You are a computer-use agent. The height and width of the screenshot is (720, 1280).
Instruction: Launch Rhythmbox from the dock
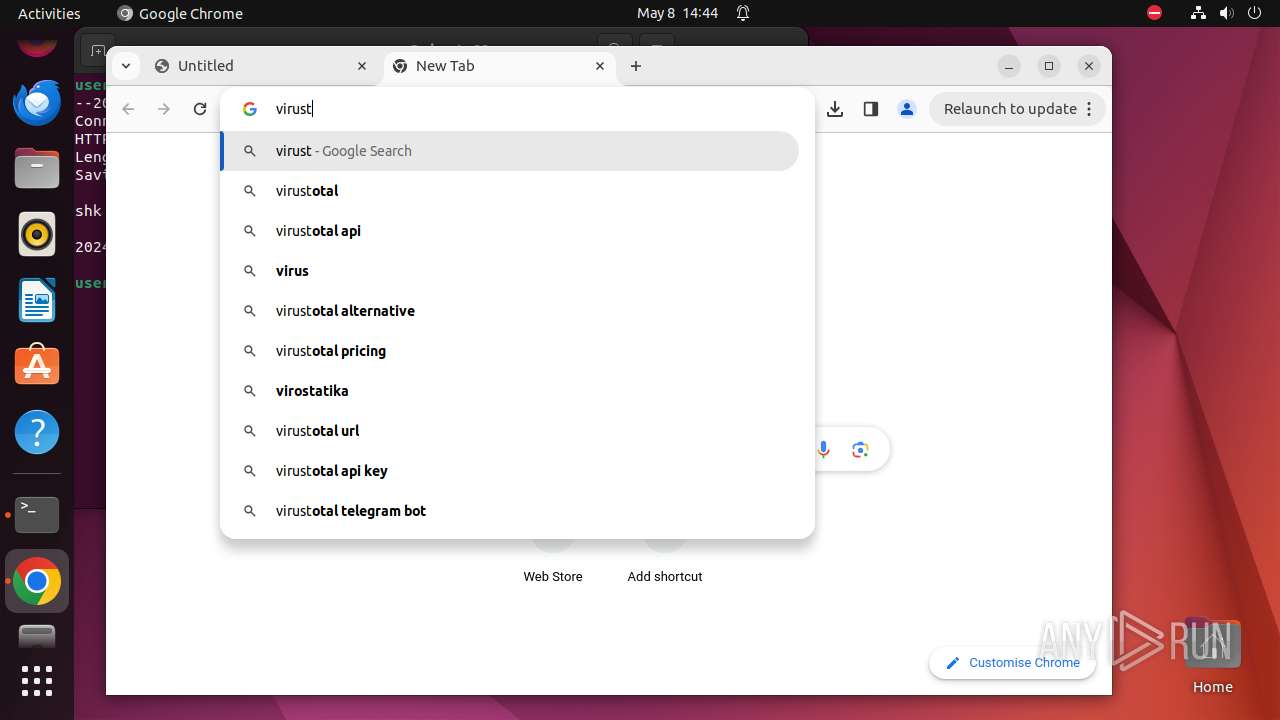pos(37,234)
